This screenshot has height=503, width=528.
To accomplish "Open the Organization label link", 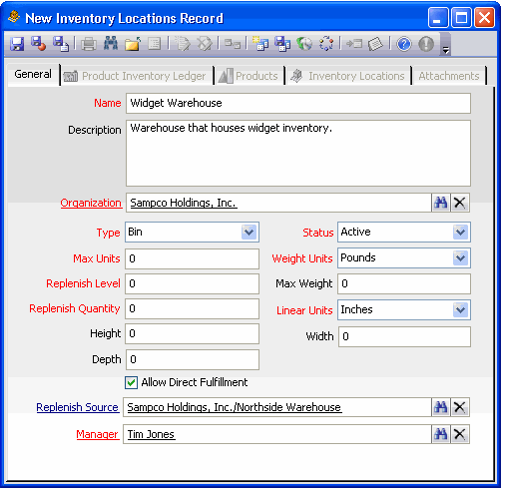I will pyautogui.click(x=91, y=203).
